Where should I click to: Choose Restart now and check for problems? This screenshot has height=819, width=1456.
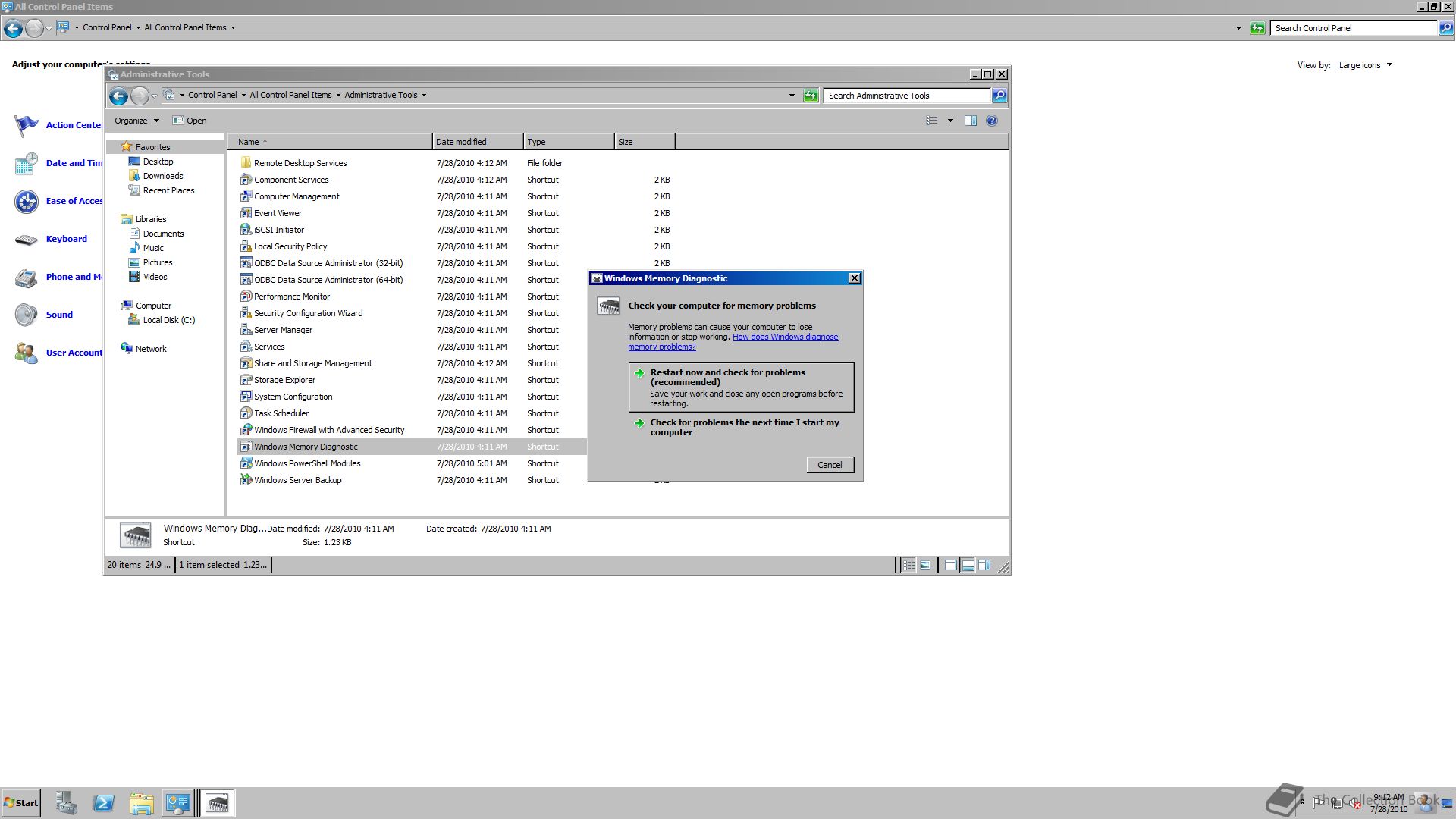pos(741,387)
